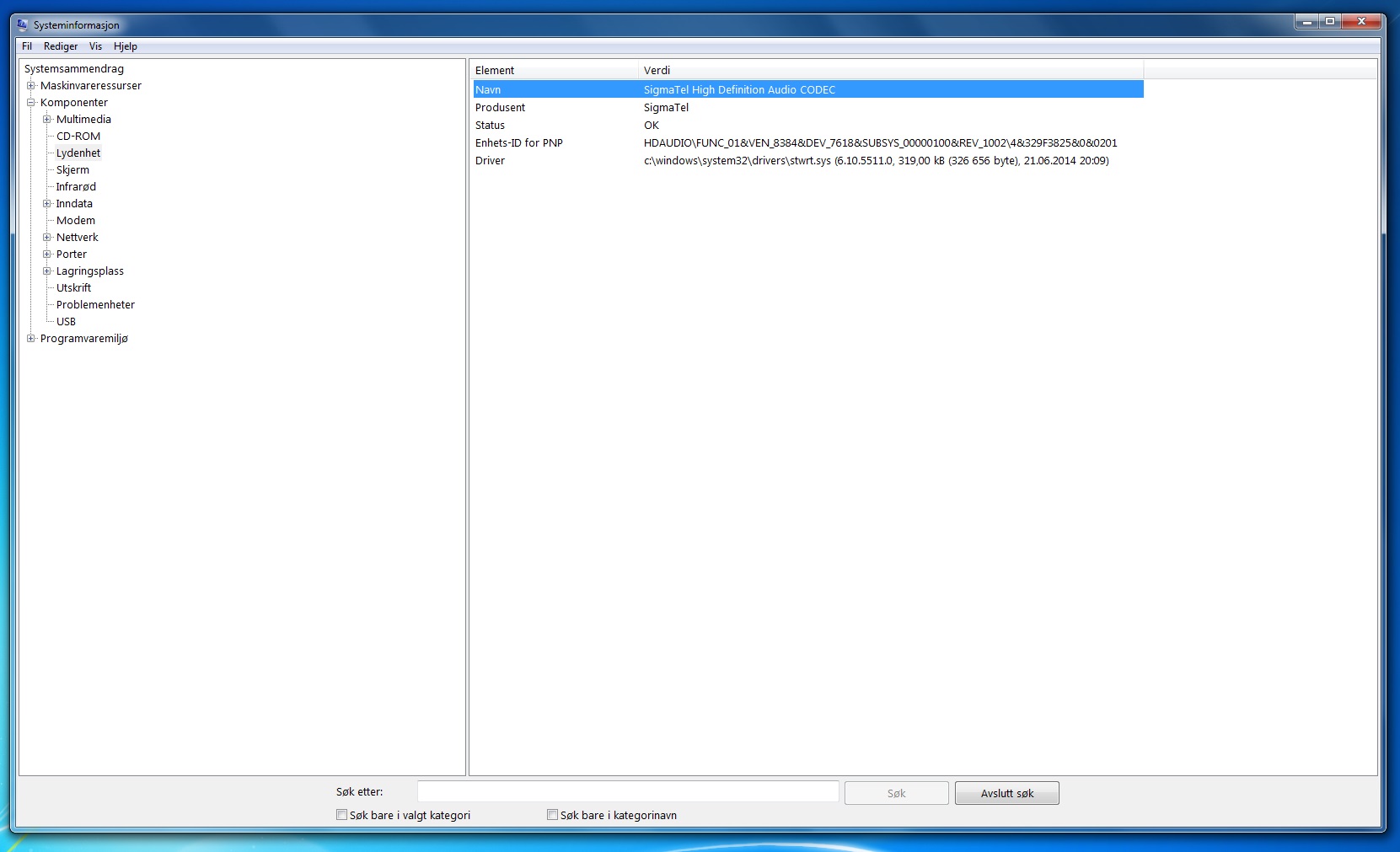
Task: Select the Driver row
Action: point(808,160)
